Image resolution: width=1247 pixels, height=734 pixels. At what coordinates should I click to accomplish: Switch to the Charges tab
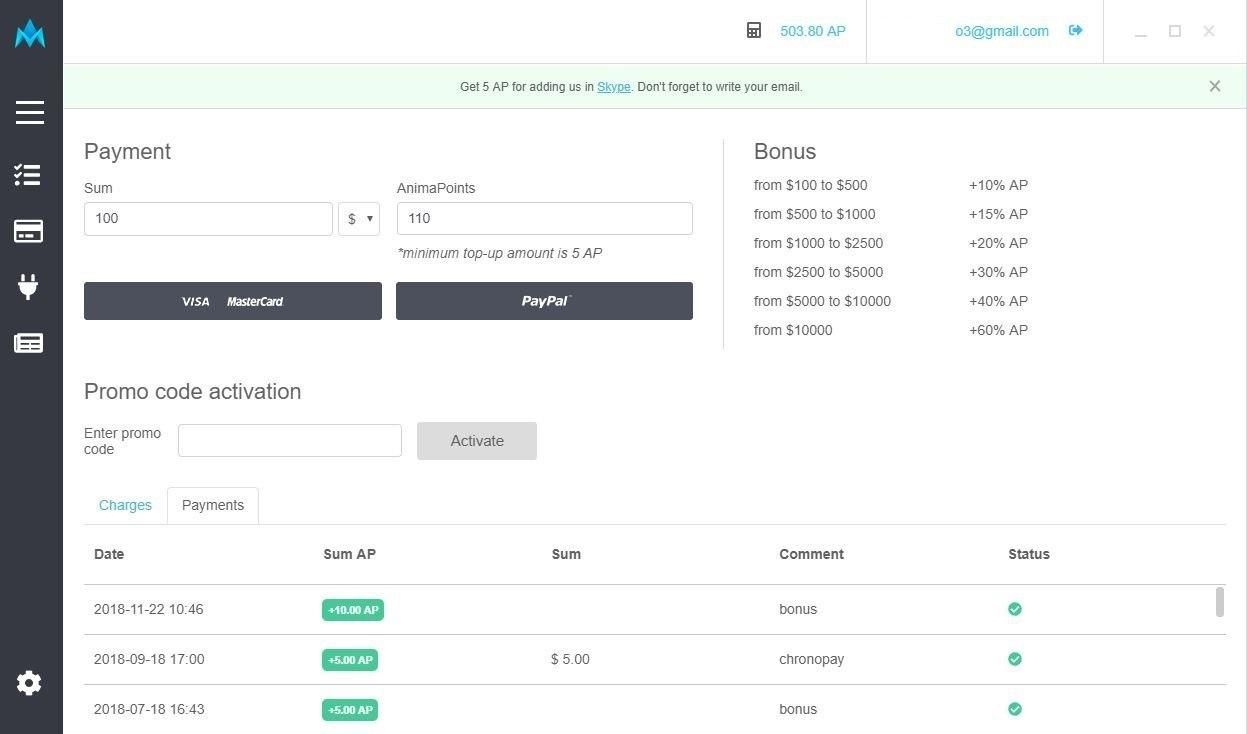click(125, 505)
